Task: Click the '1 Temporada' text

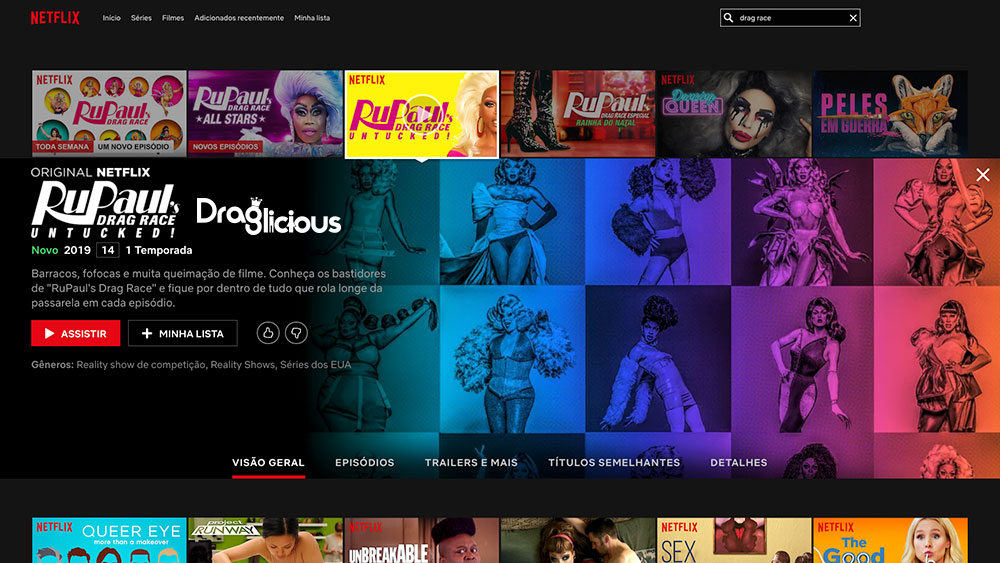Action: coord(159,251)
